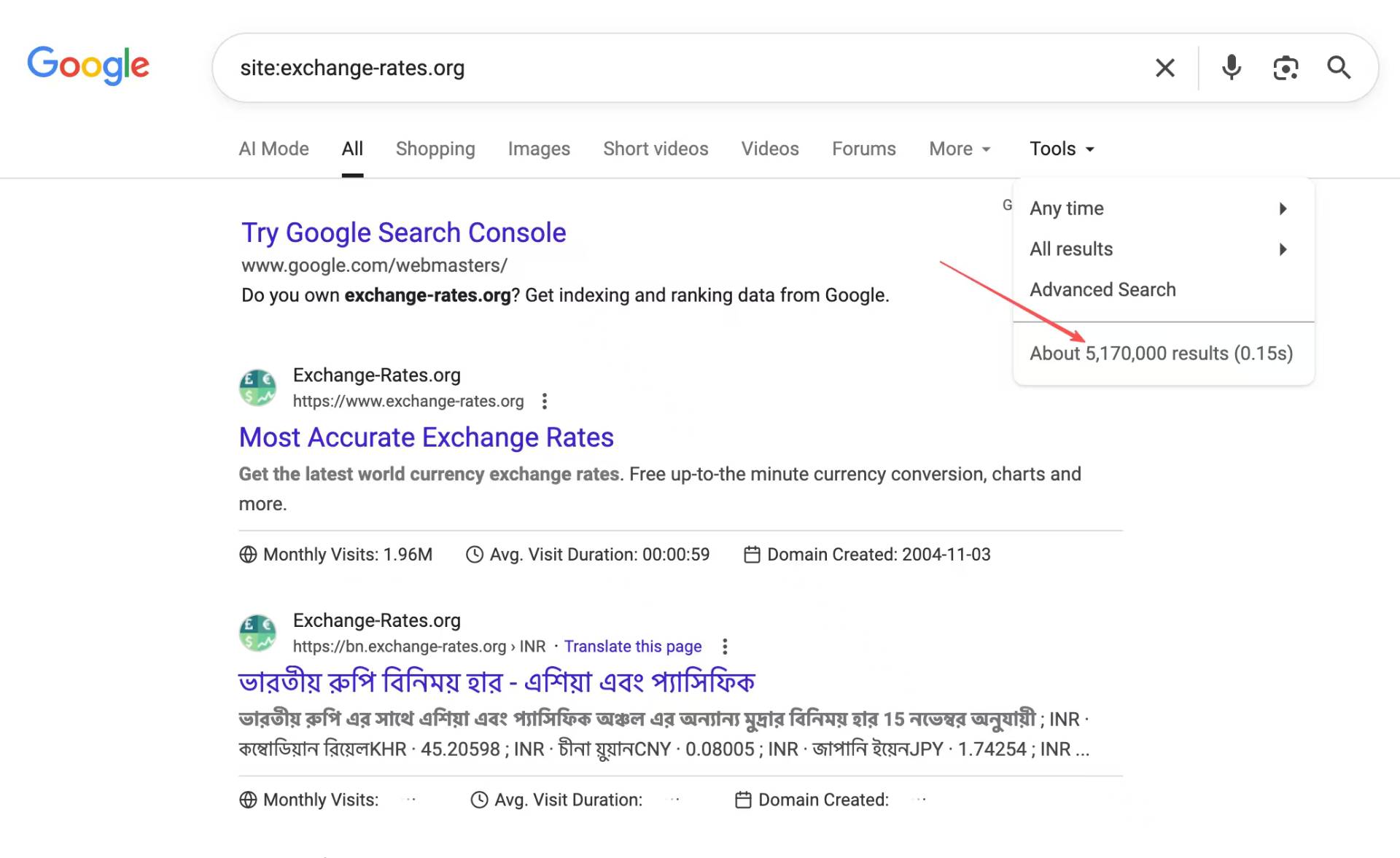Click second result Avg. Visit Duration clock icon

point(479,800)
